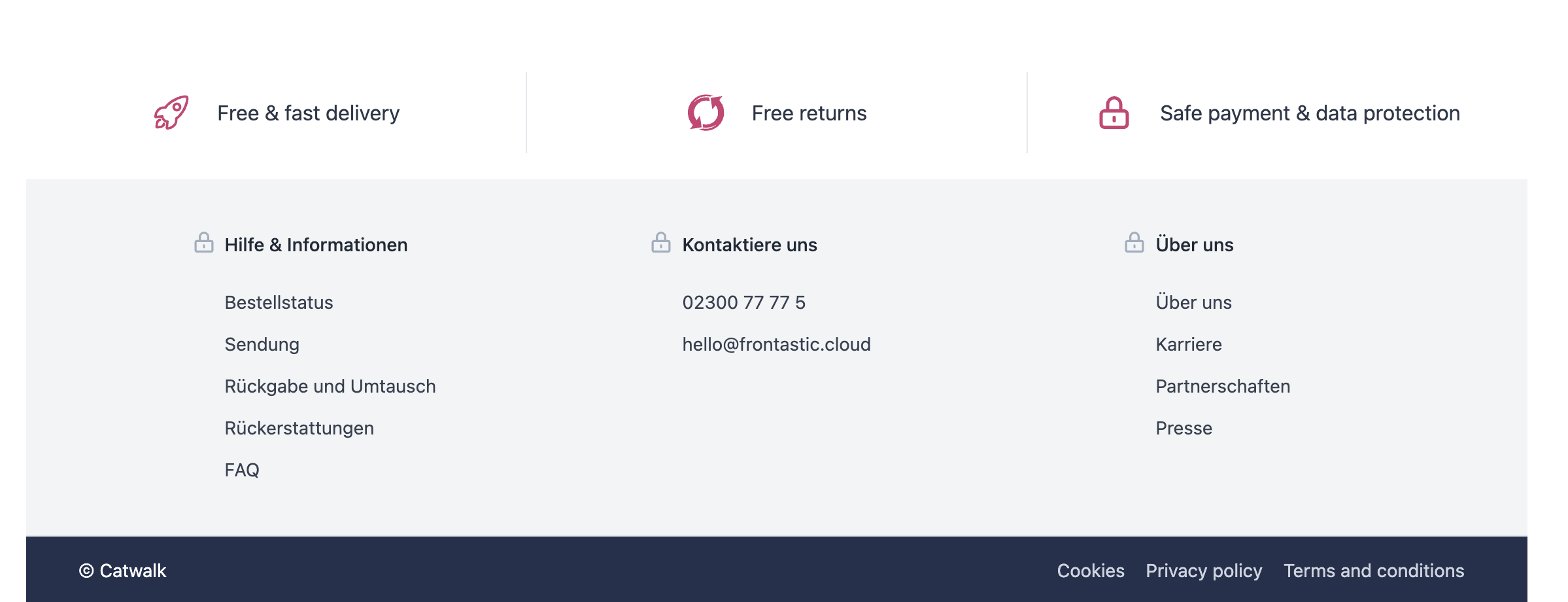The height and width of the screenshot is (602, 1568).
Task: Click the pink padlock safe payment icon
Action: 1114,113
